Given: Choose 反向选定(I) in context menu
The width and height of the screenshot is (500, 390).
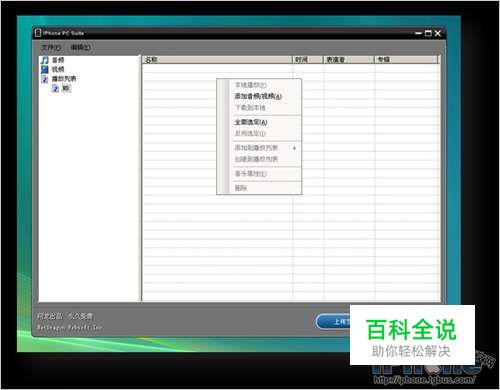Looking at the screenshot, I should 250,134.
